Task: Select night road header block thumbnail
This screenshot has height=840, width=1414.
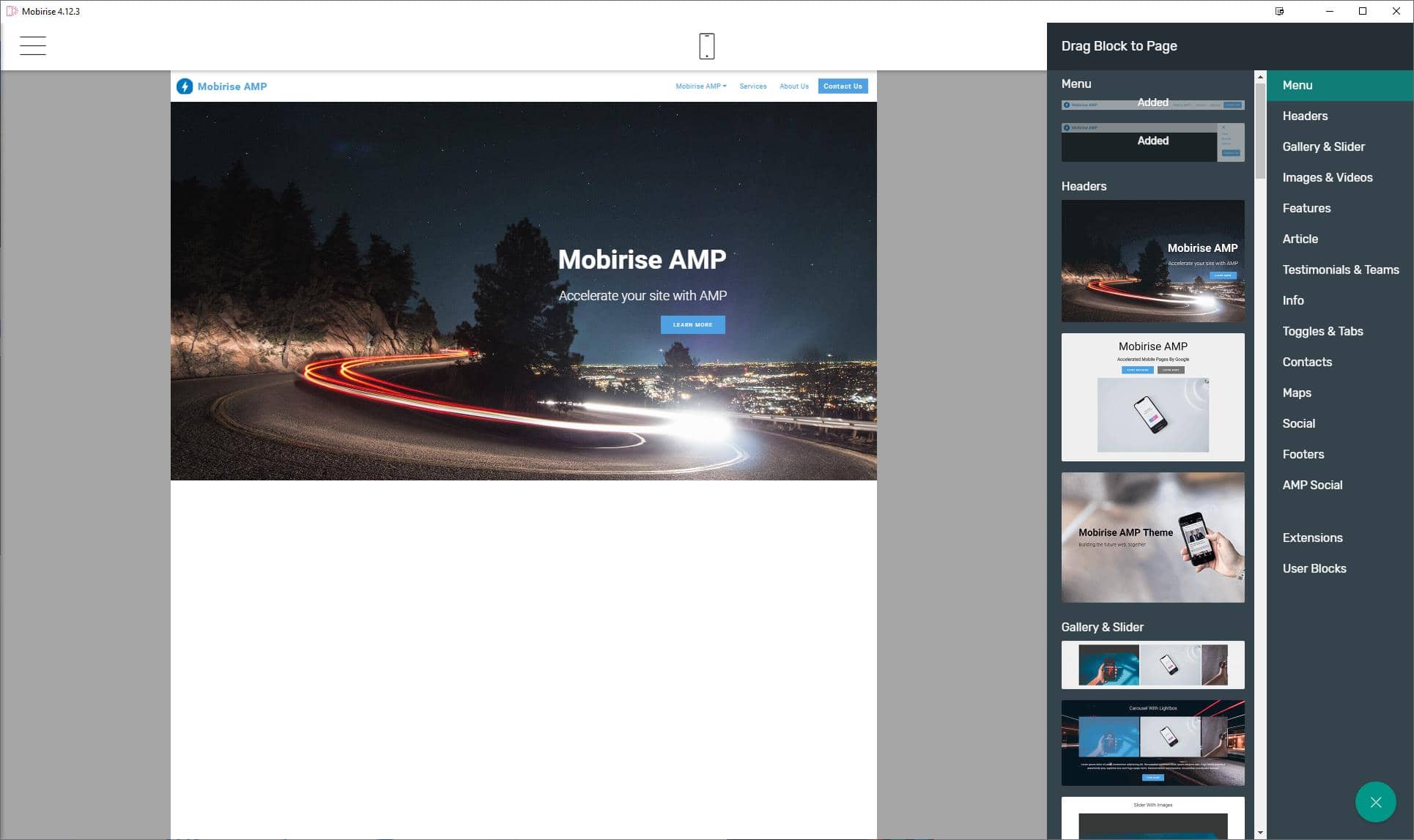Action: pyautogui.click(x=1152, y=261)
